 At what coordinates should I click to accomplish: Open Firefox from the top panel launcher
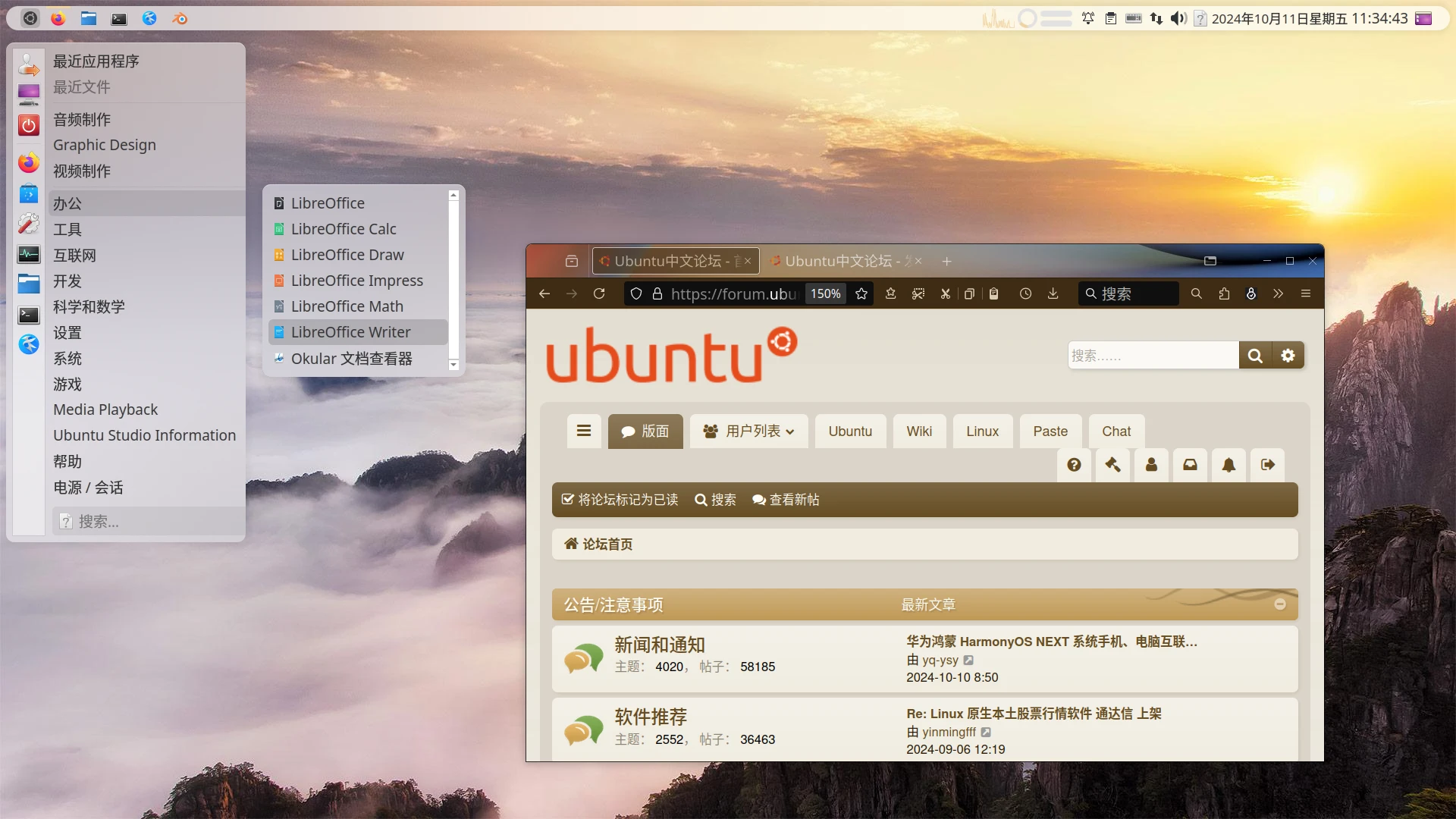(58, 18)
